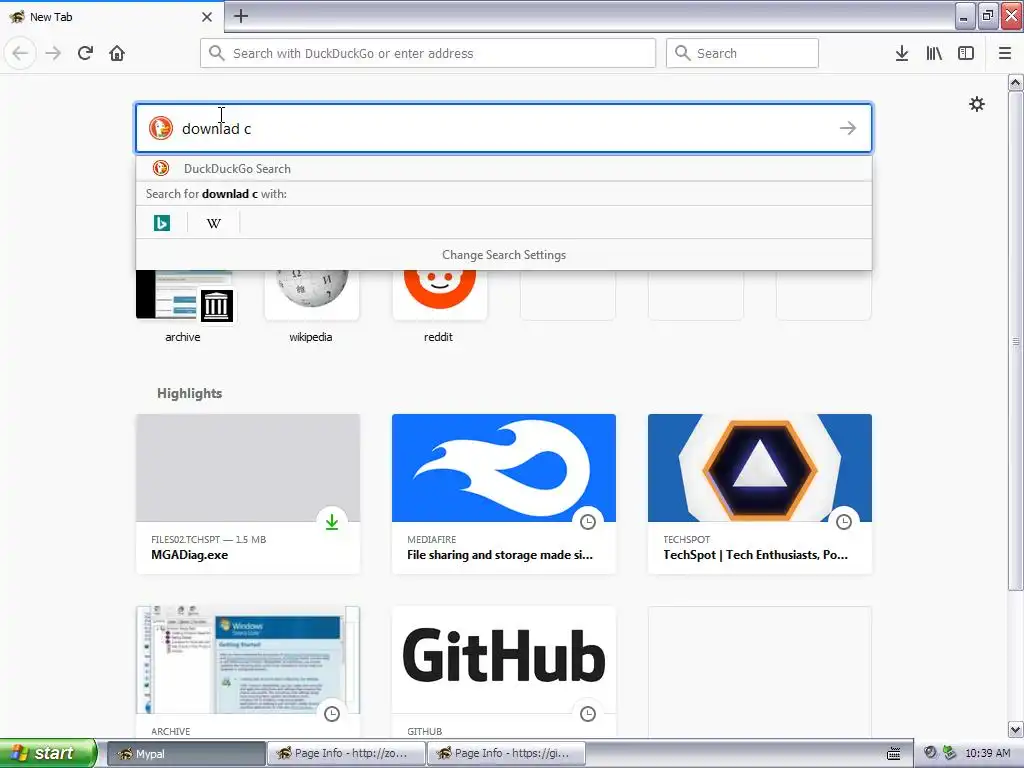Open the MediaFire highlight card
This screenshot has height=768, width=1024.
[x=504, y=494]
